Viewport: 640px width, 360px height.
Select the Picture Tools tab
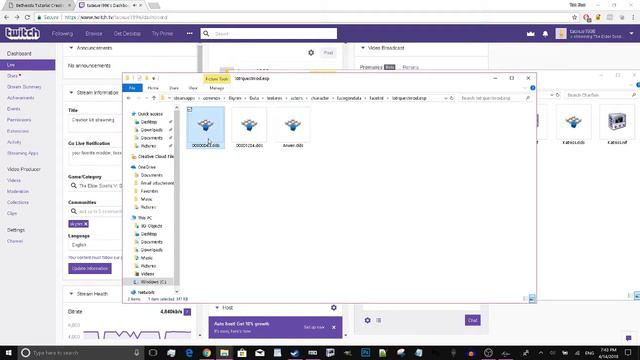[217, 79]
